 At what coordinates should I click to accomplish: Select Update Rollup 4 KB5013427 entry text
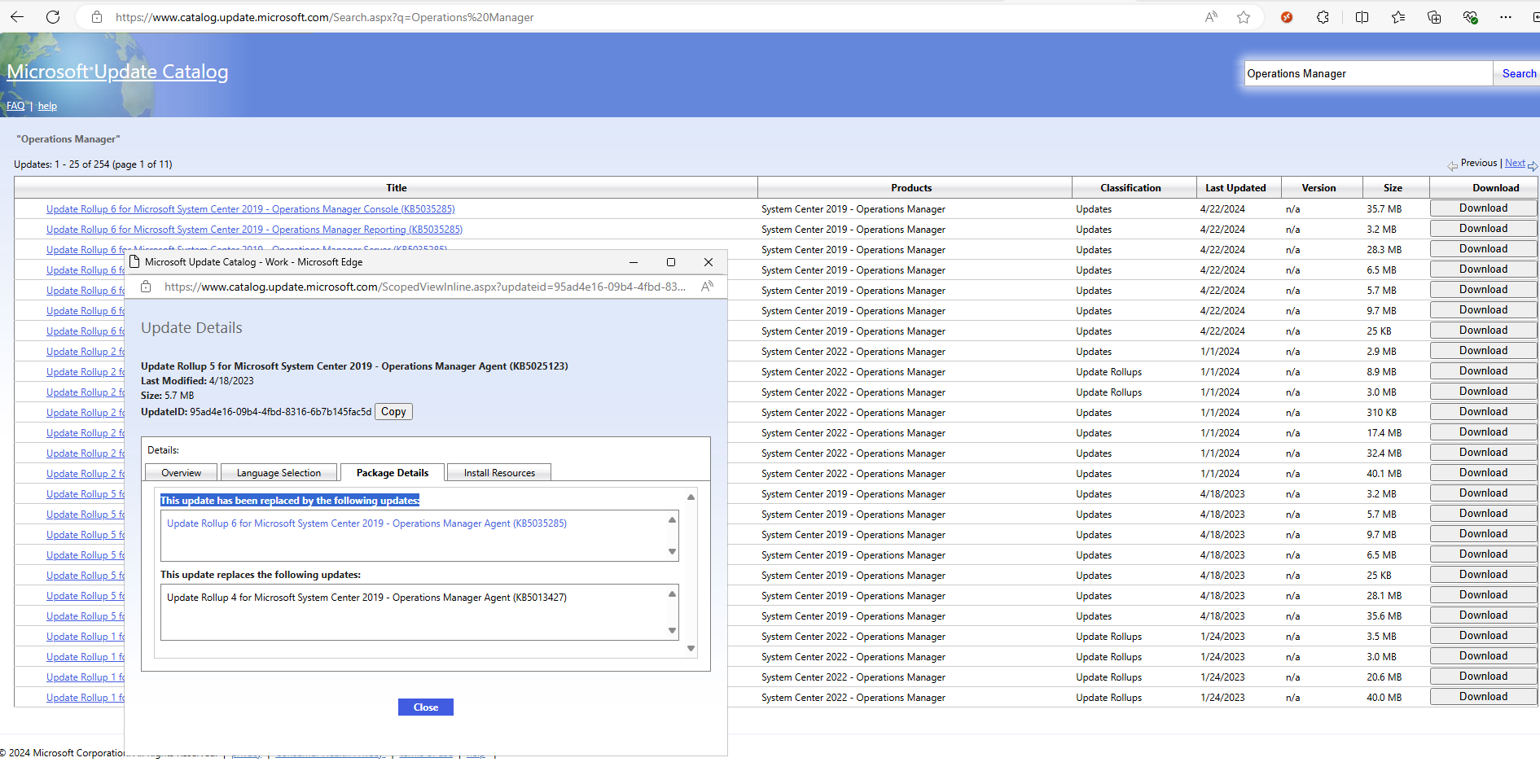[x=366, y=598]
